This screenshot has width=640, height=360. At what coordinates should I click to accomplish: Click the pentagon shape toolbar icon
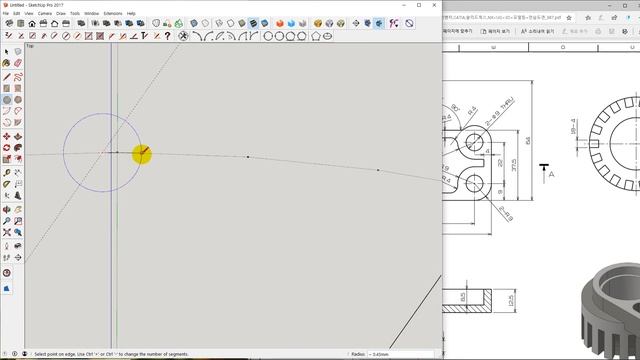(x=316, y=36)
